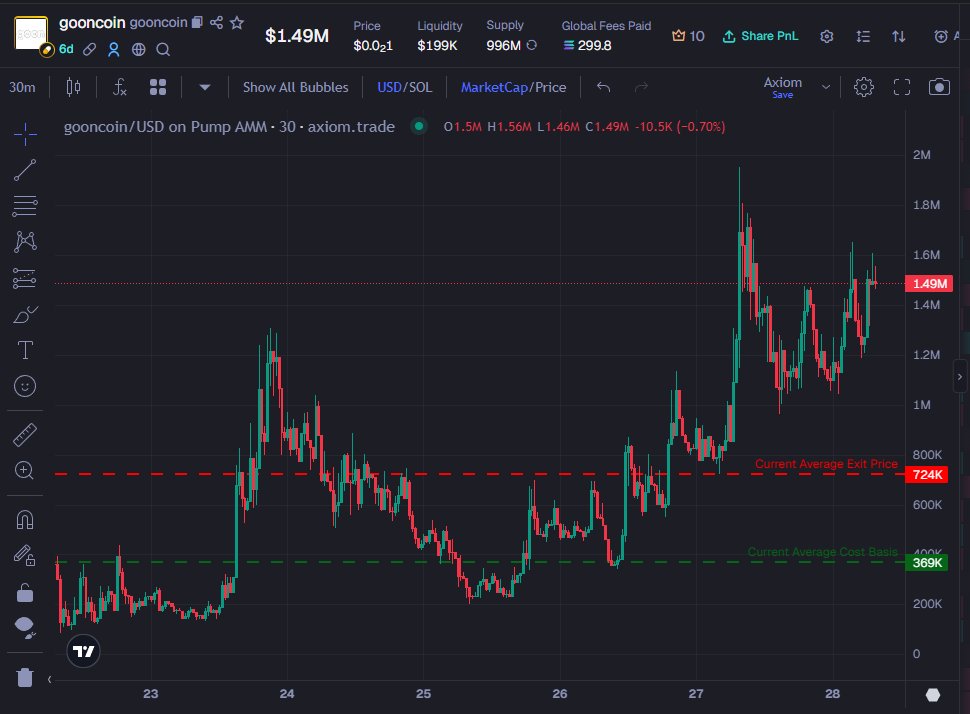Toggle stay in drawing mode
Screen dimensions: 970x714
25,556
